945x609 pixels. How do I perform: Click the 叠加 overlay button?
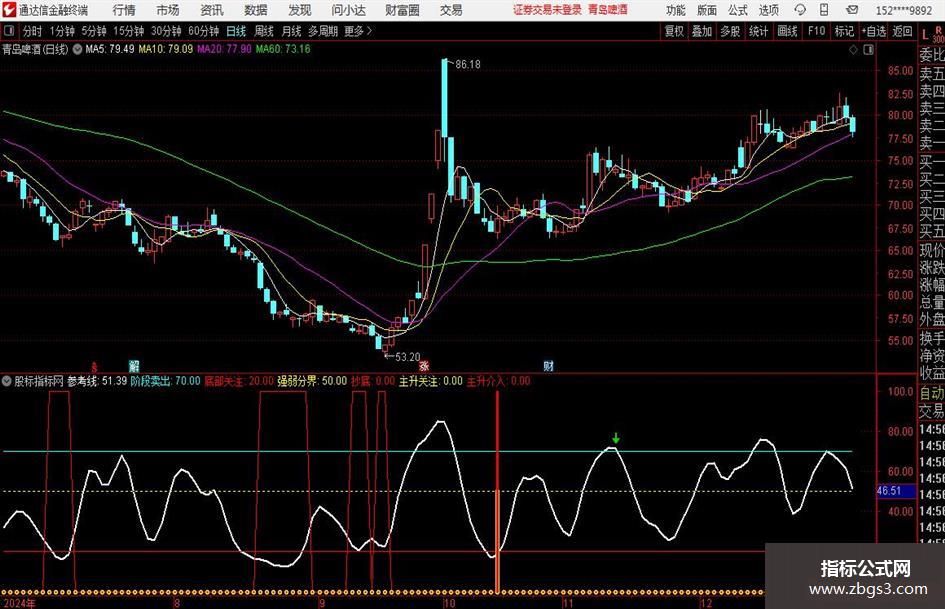click(x=702, y=31)
